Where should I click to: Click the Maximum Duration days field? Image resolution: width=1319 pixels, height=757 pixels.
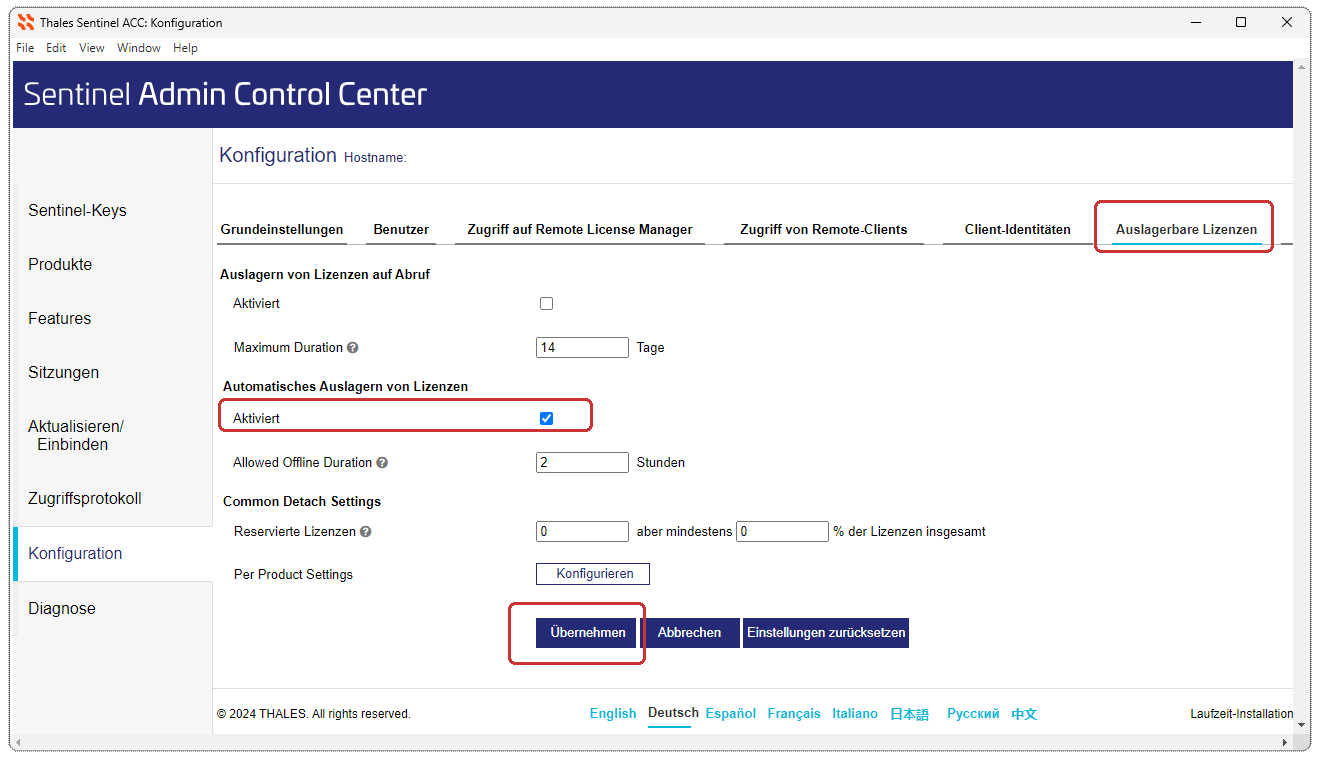(582, 348)
